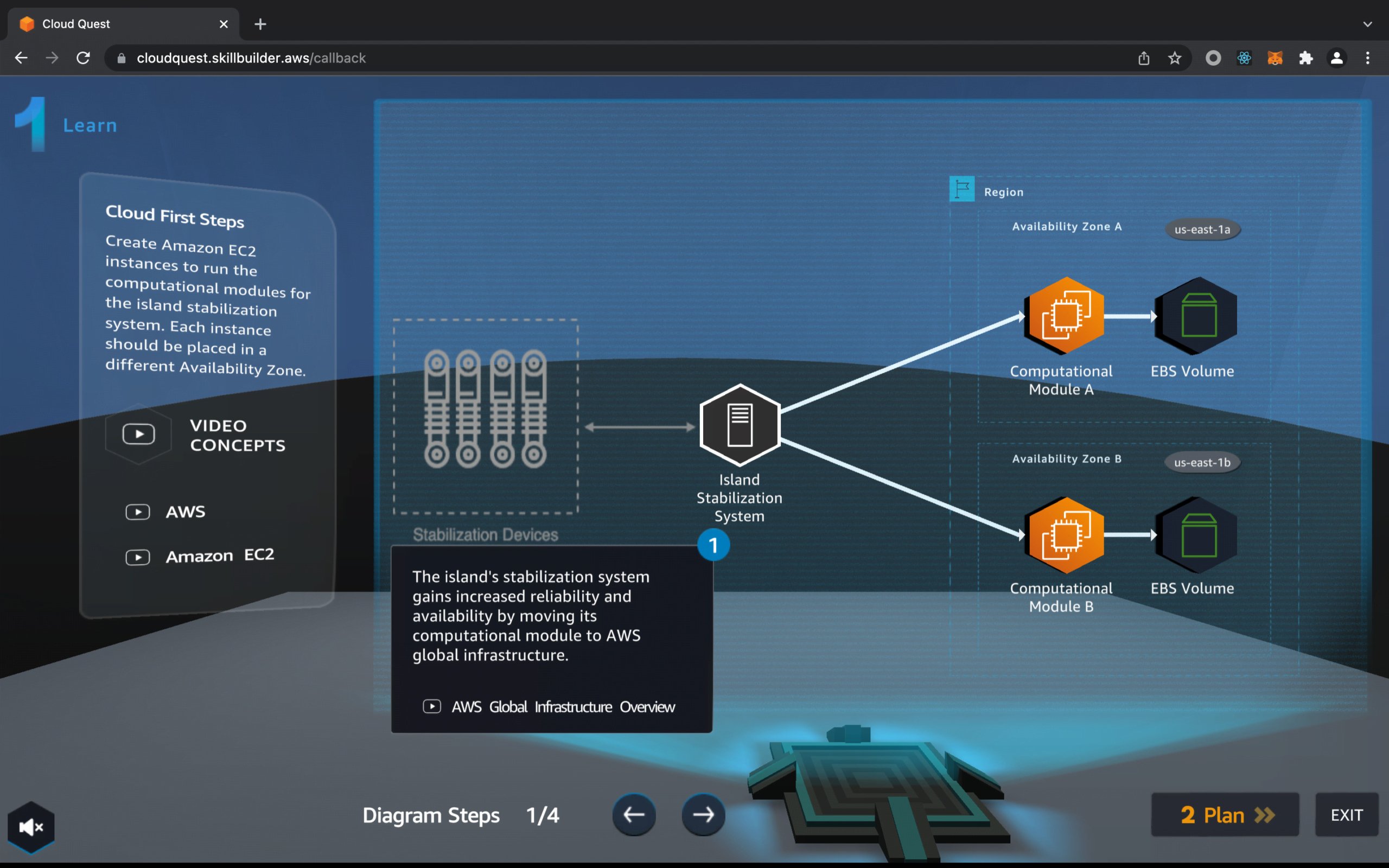This screenshot has width=1389, height=868.
Task: Go back in browser history
Action: tap(21, 58)
